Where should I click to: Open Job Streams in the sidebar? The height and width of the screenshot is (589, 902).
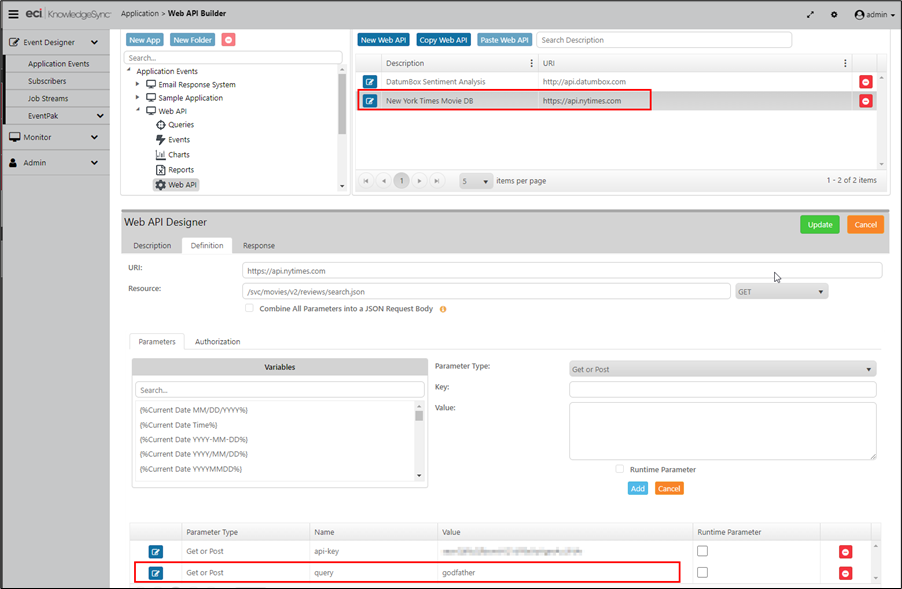click(x=48, y=98)
